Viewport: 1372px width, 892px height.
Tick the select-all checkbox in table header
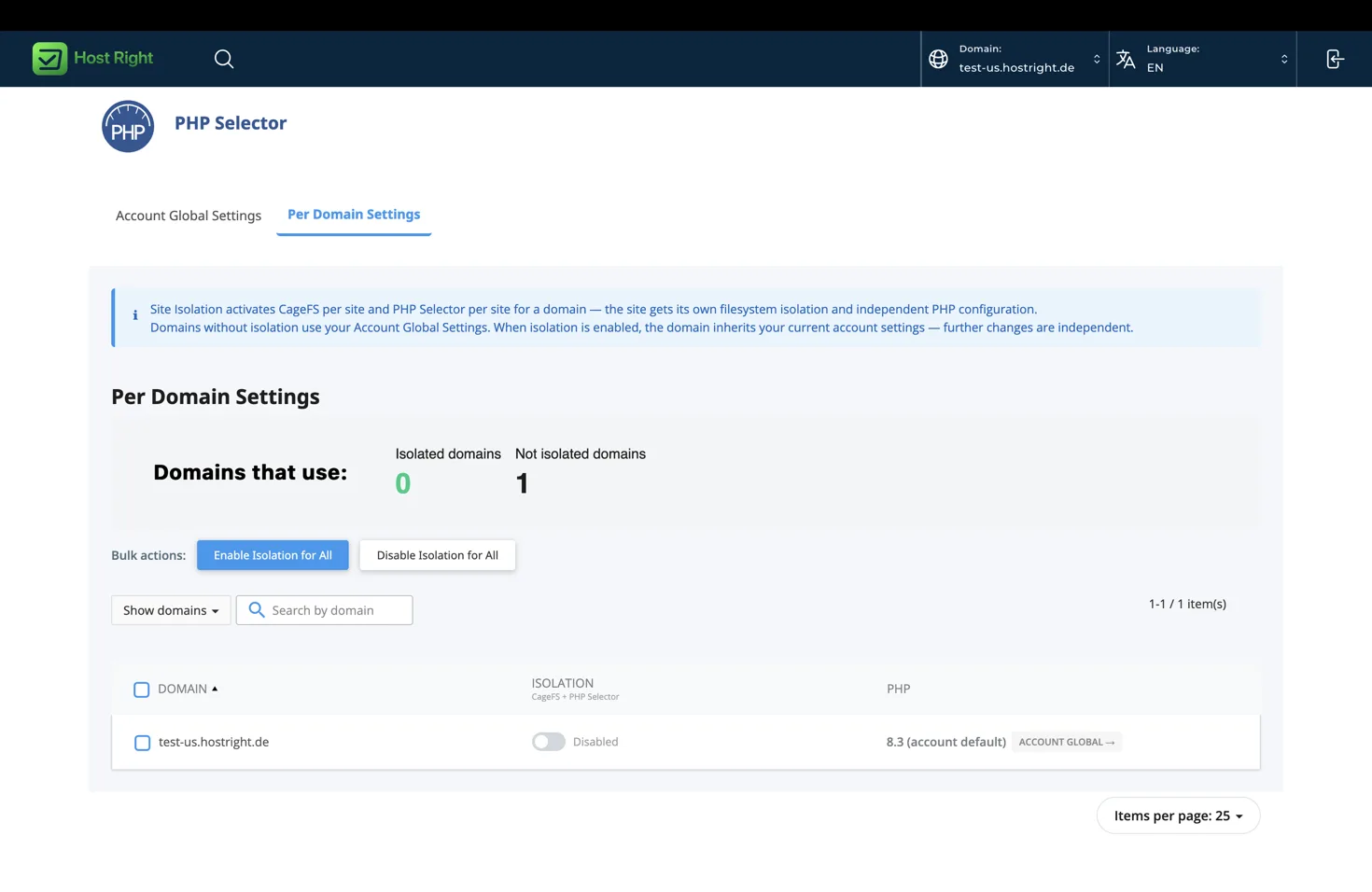pos(142,690)
